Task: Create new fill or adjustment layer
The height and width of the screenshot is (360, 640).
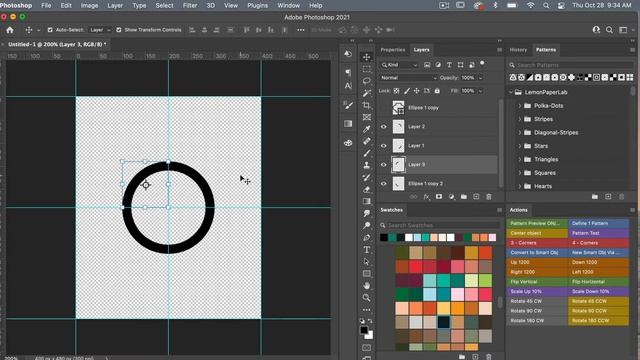Action: (x=451, y=197)
